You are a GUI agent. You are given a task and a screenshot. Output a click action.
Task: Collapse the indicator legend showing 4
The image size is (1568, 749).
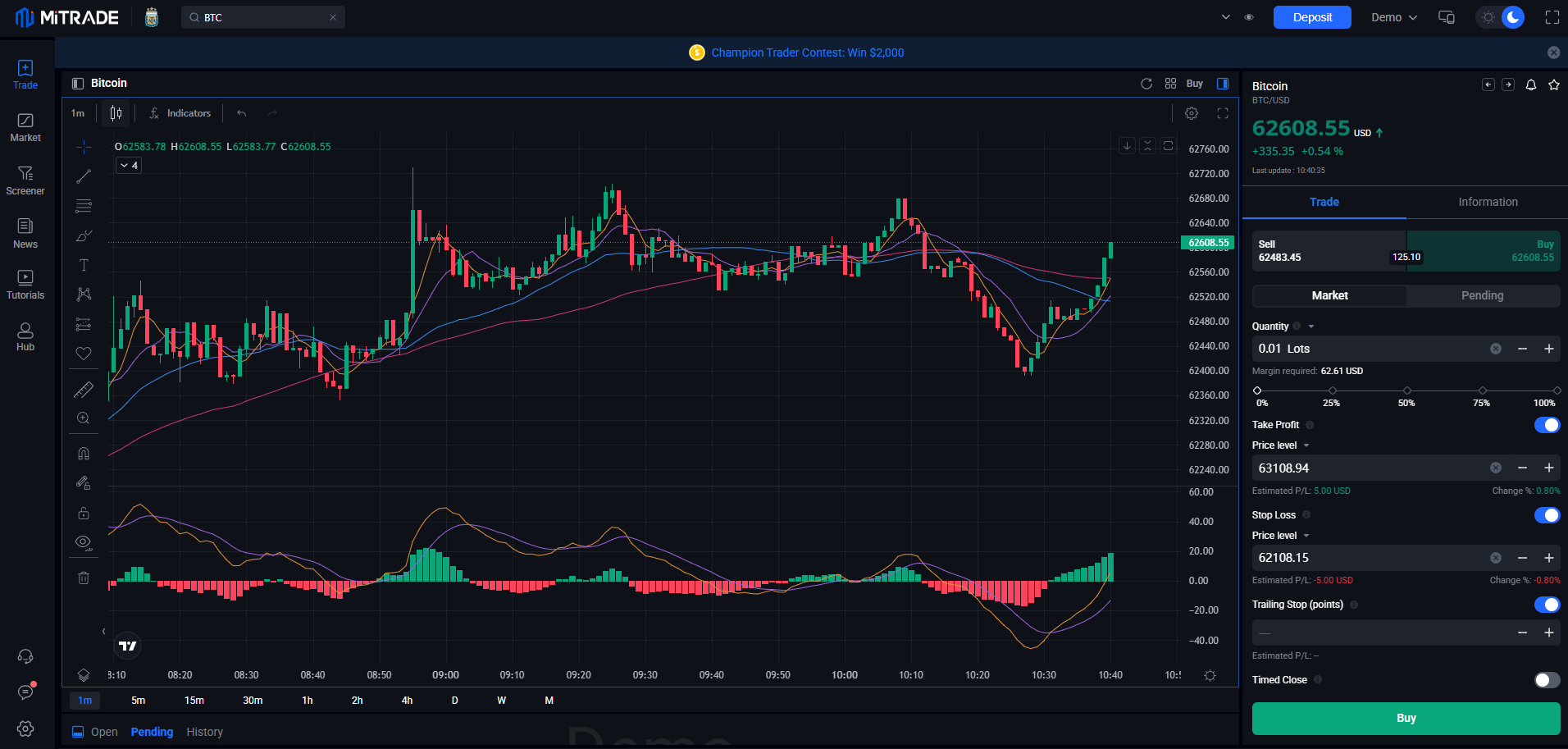pyautogui.click(x=129, y=166)
